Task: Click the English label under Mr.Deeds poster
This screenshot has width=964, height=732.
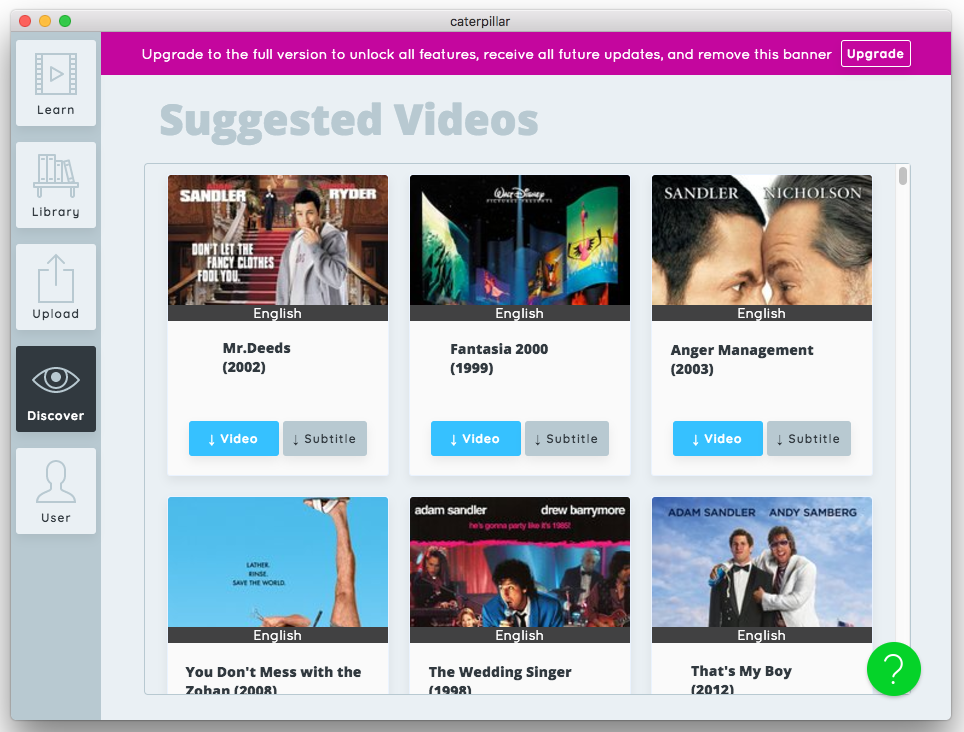Action: point(277,313)
